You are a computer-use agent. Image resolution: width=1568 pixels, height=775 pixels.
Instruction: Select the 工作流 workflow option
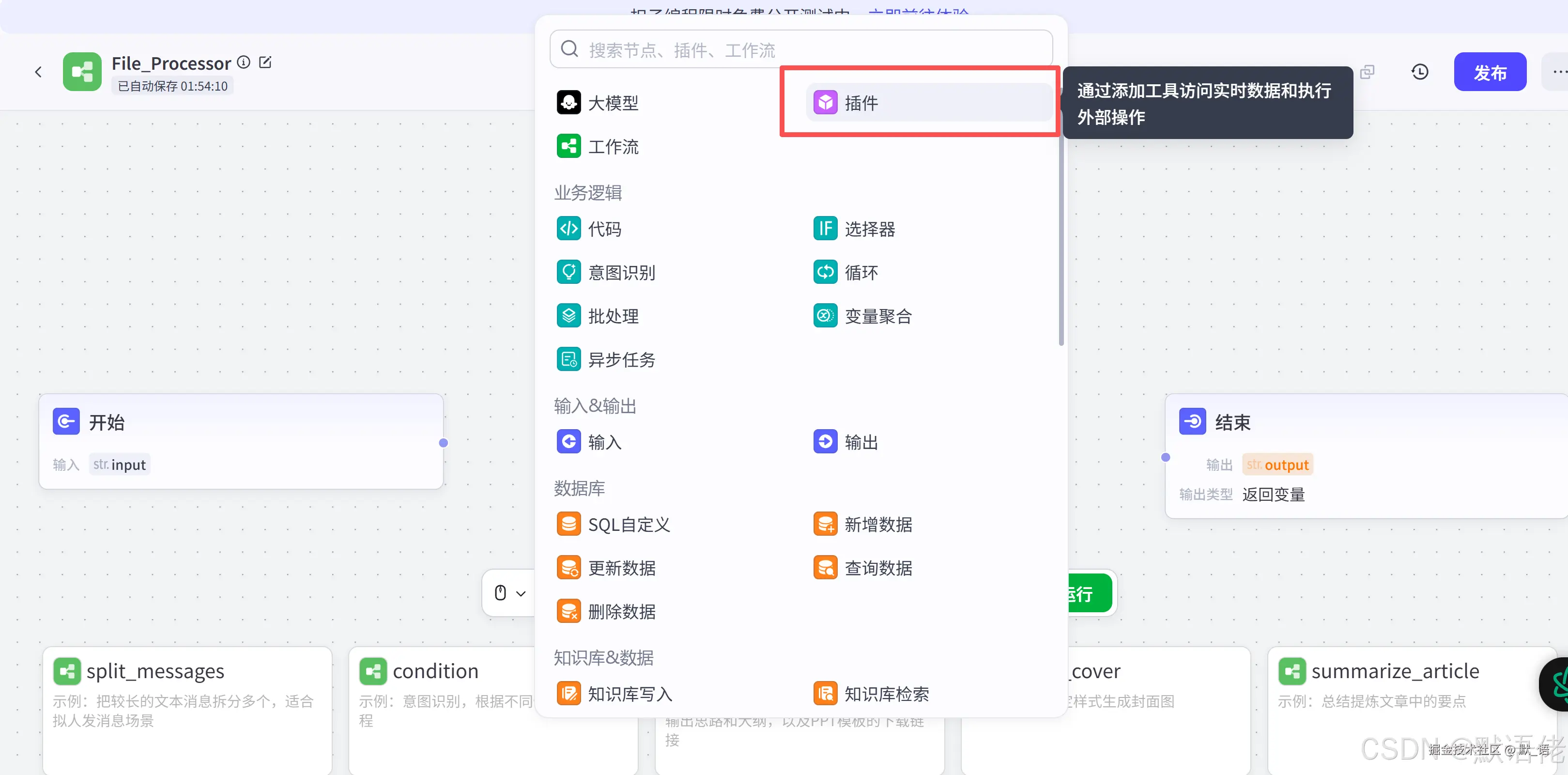(x=614, y=146)
